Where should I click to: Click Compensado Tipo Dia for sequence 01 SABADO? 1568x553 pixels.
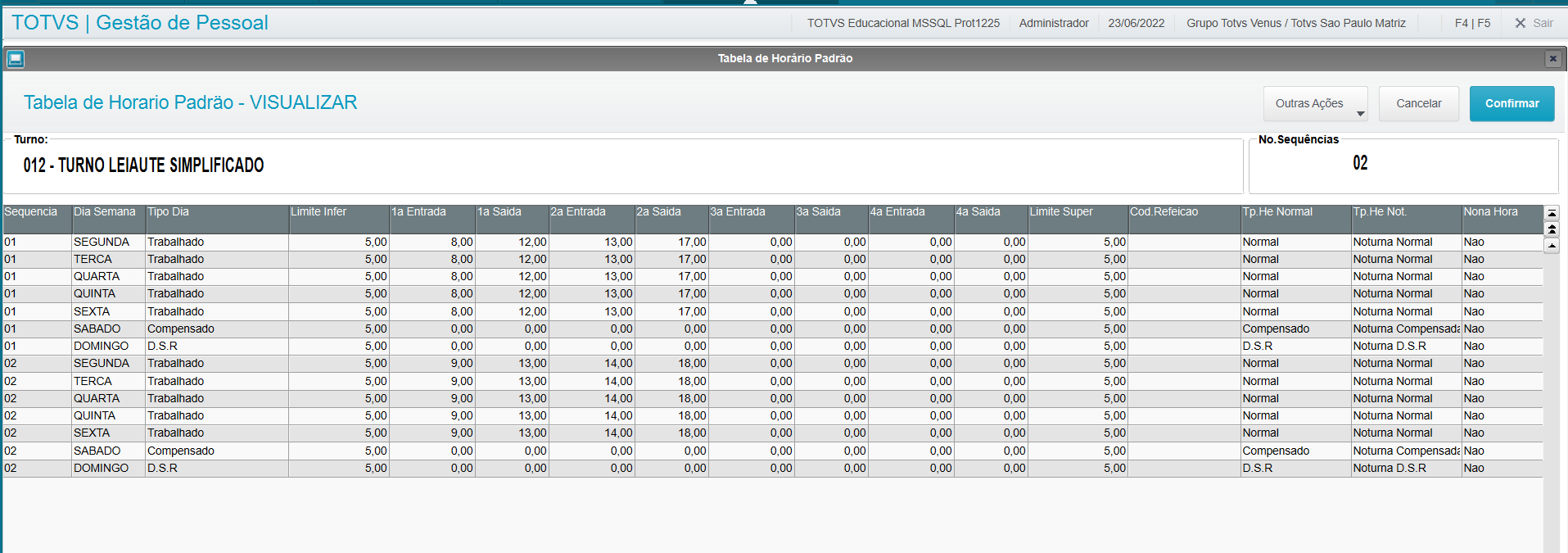point(217,329)
